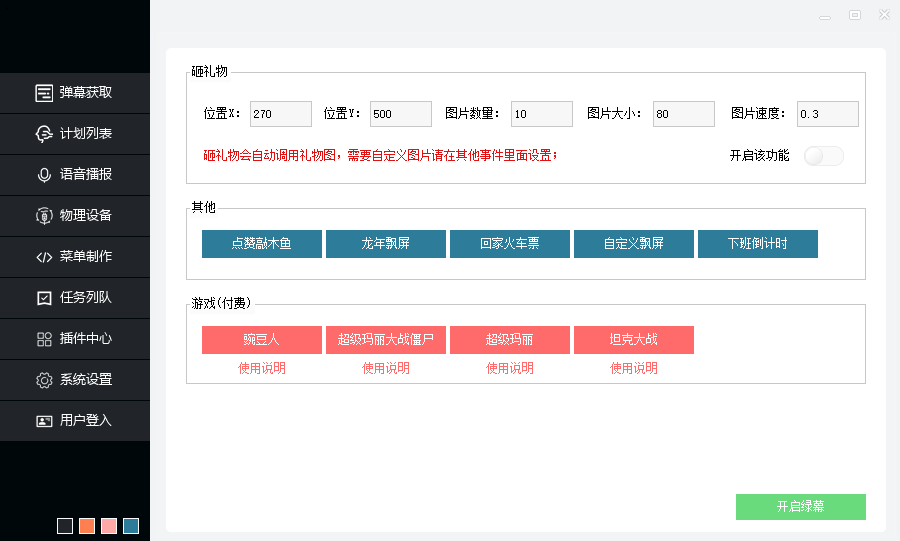Screen dimensions: 900x541
Task: Open 使用说明 link under 超级玛丽
Action: click(x=510, y=368)
